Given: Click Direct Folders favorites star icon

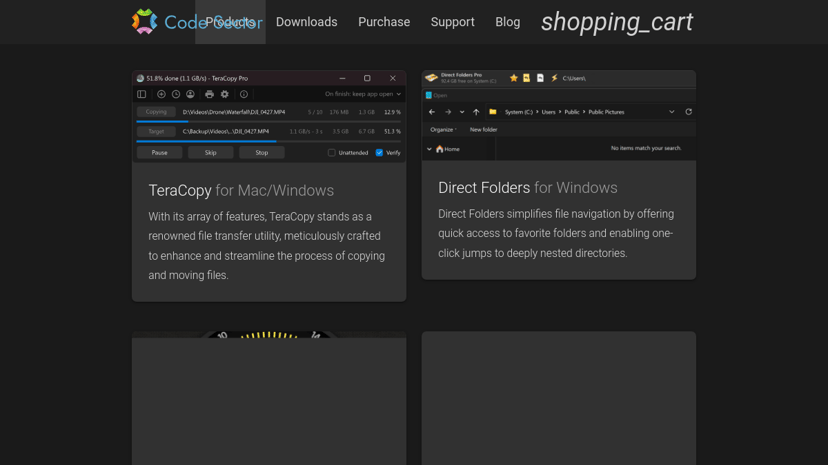Looking at the screenshot, I should tap(513, 78).
